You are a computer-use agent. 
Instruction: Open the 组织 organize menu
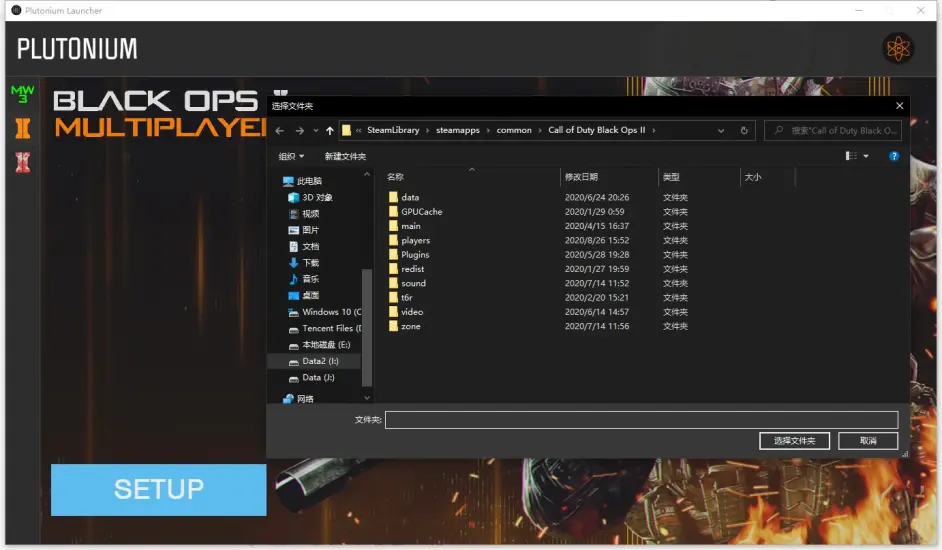click(x=291, y=156)
